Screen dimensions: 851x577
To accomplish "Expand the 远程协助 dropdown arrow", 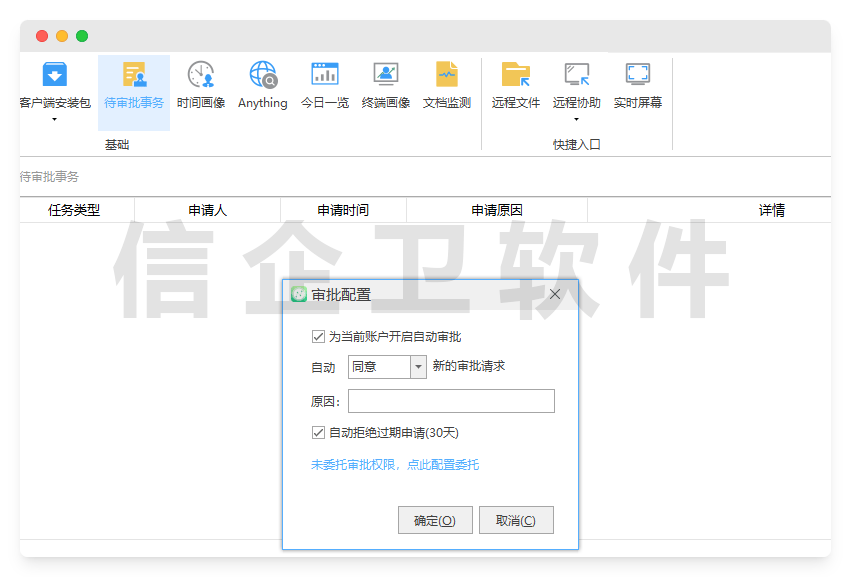I will click(x=577, y=120).
